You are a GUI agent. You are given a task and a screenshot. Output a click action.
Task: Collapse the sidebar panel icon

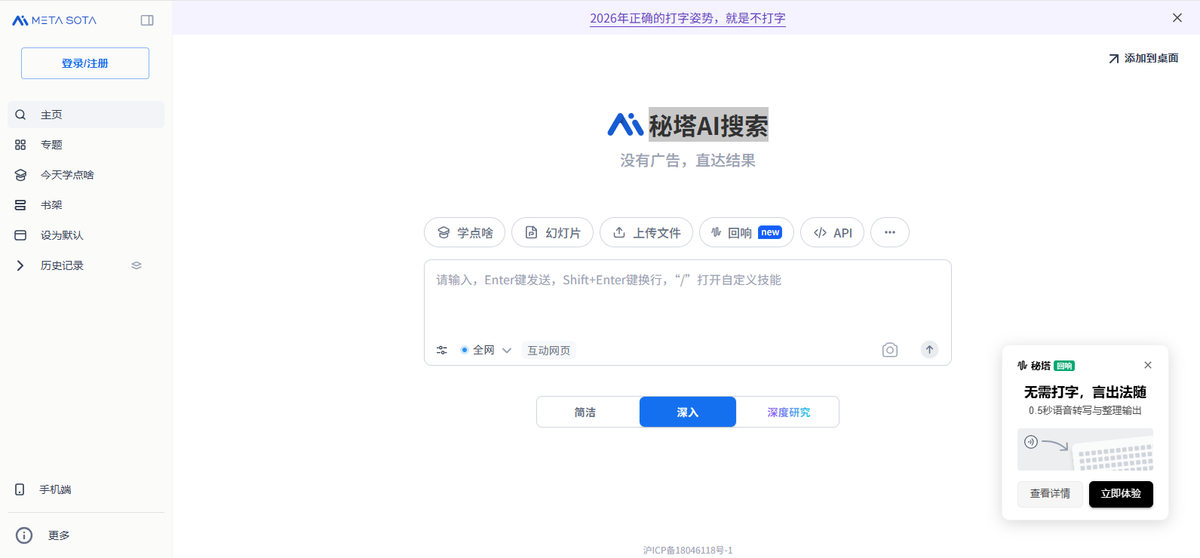coord(147,20)
